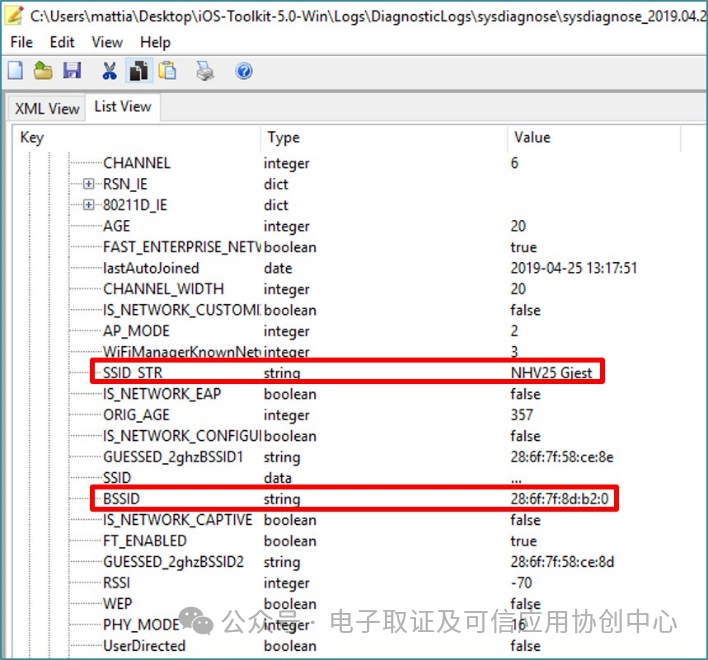Screen dimensions: 708x660
Task: Select the RSSI key row
Action: tap(116, 583)
